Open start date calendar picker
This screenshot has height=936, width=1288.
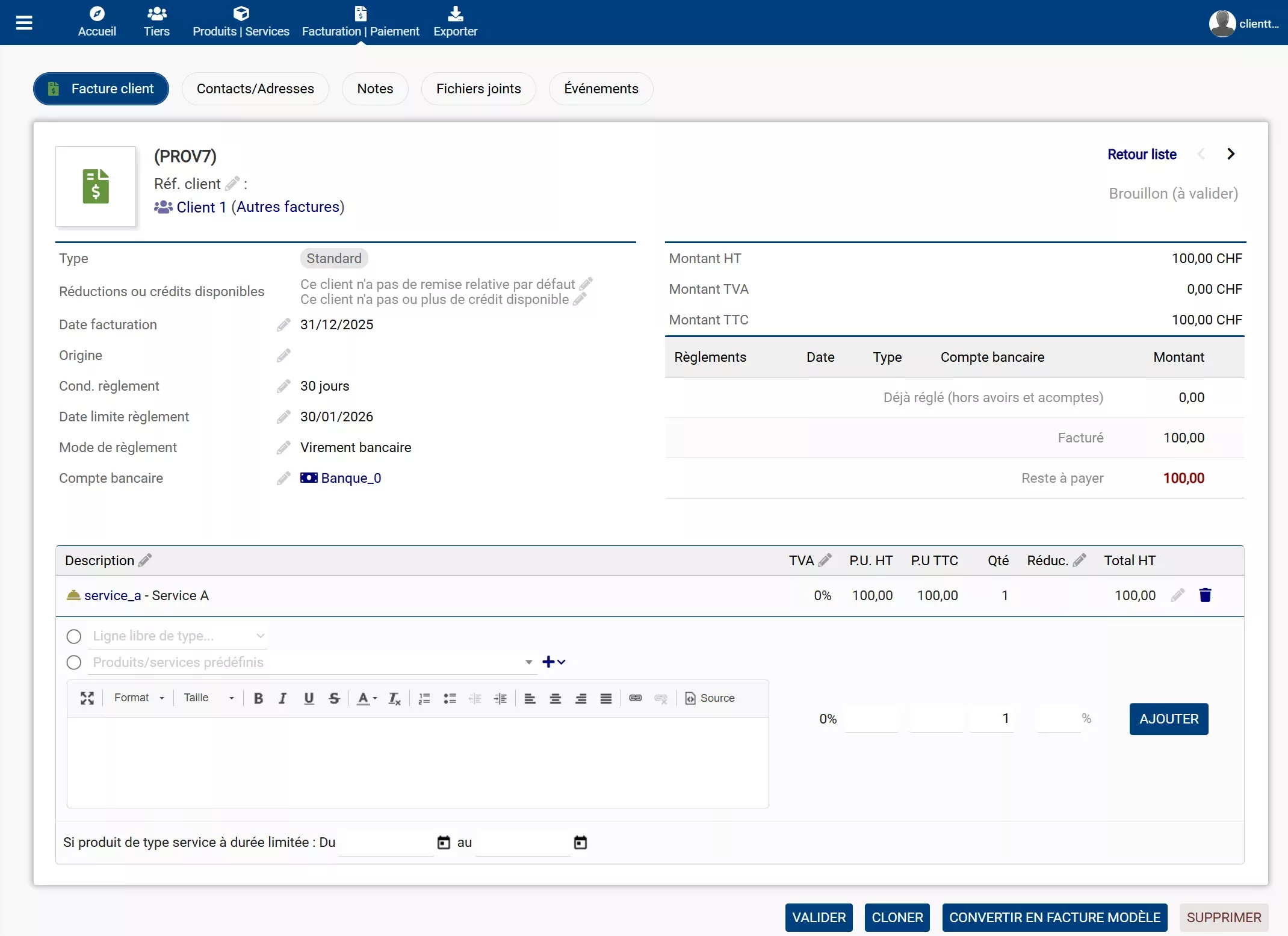click(444, 843)
